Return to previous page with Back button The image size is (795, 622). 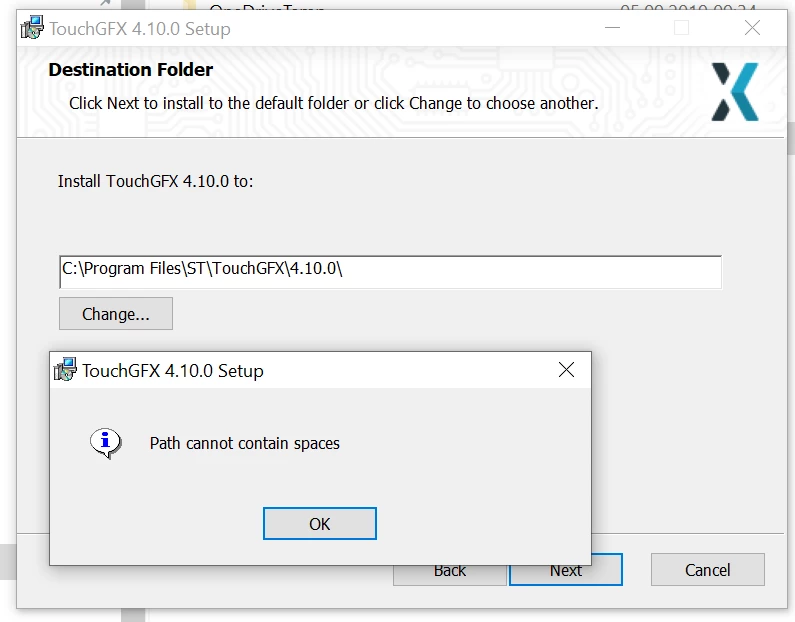coord(450,575)
